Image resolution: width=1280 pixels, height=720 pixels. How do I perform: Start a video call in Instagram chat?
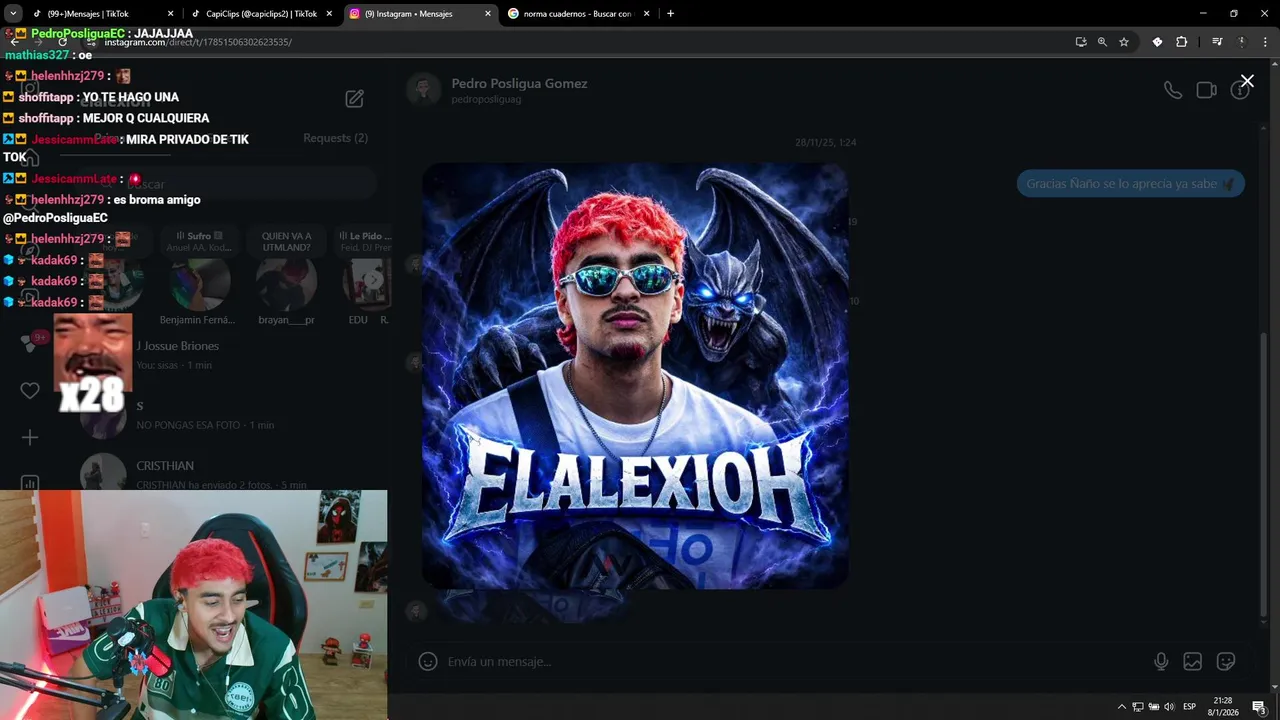coord(1206,90)
